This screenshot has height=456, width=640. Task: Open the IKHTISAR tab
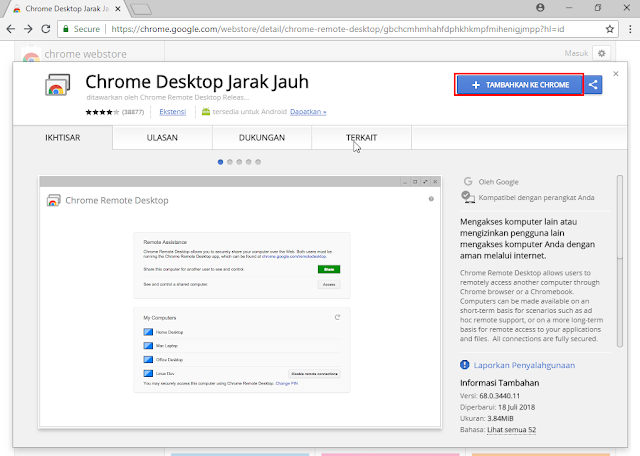[x=62, y=138]
